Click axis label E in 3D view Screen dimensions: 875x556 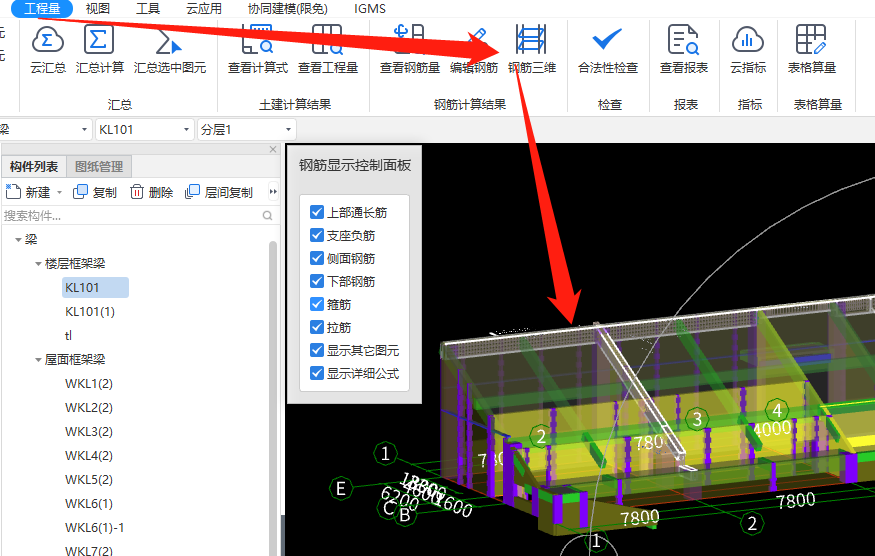[340, 489]
